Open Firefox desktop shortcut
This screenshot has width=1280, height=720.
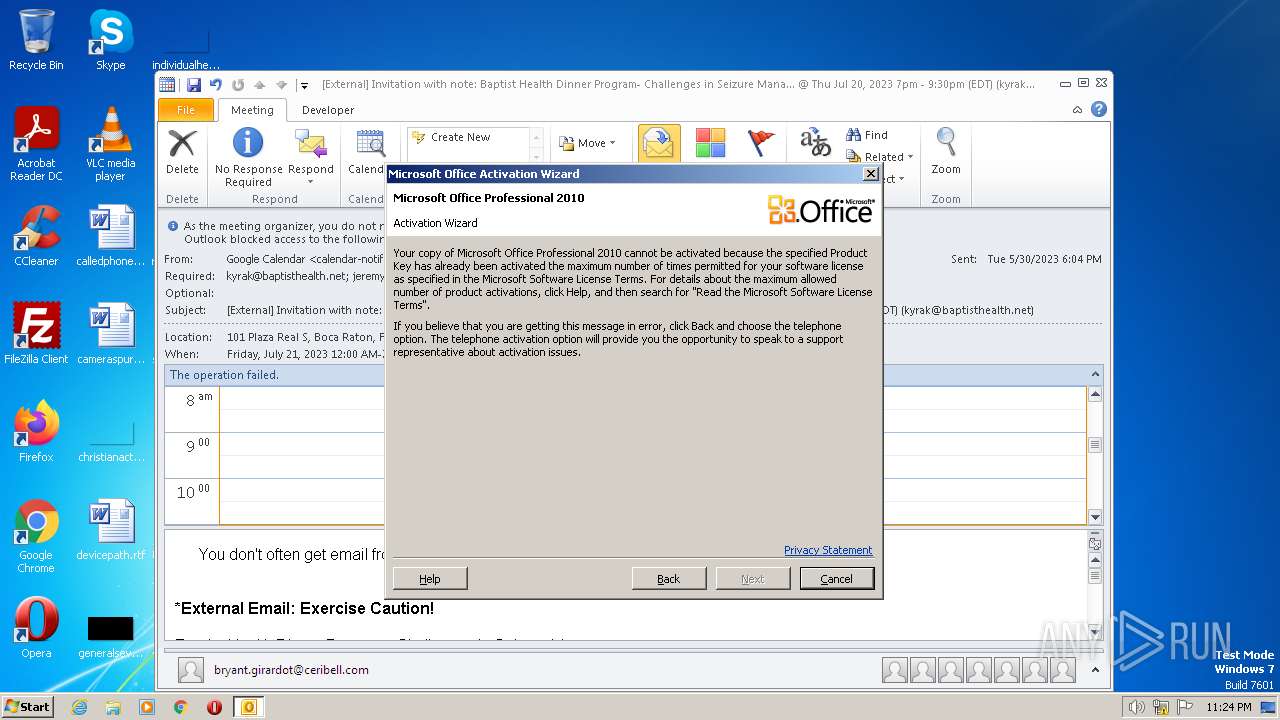point(36,431)
